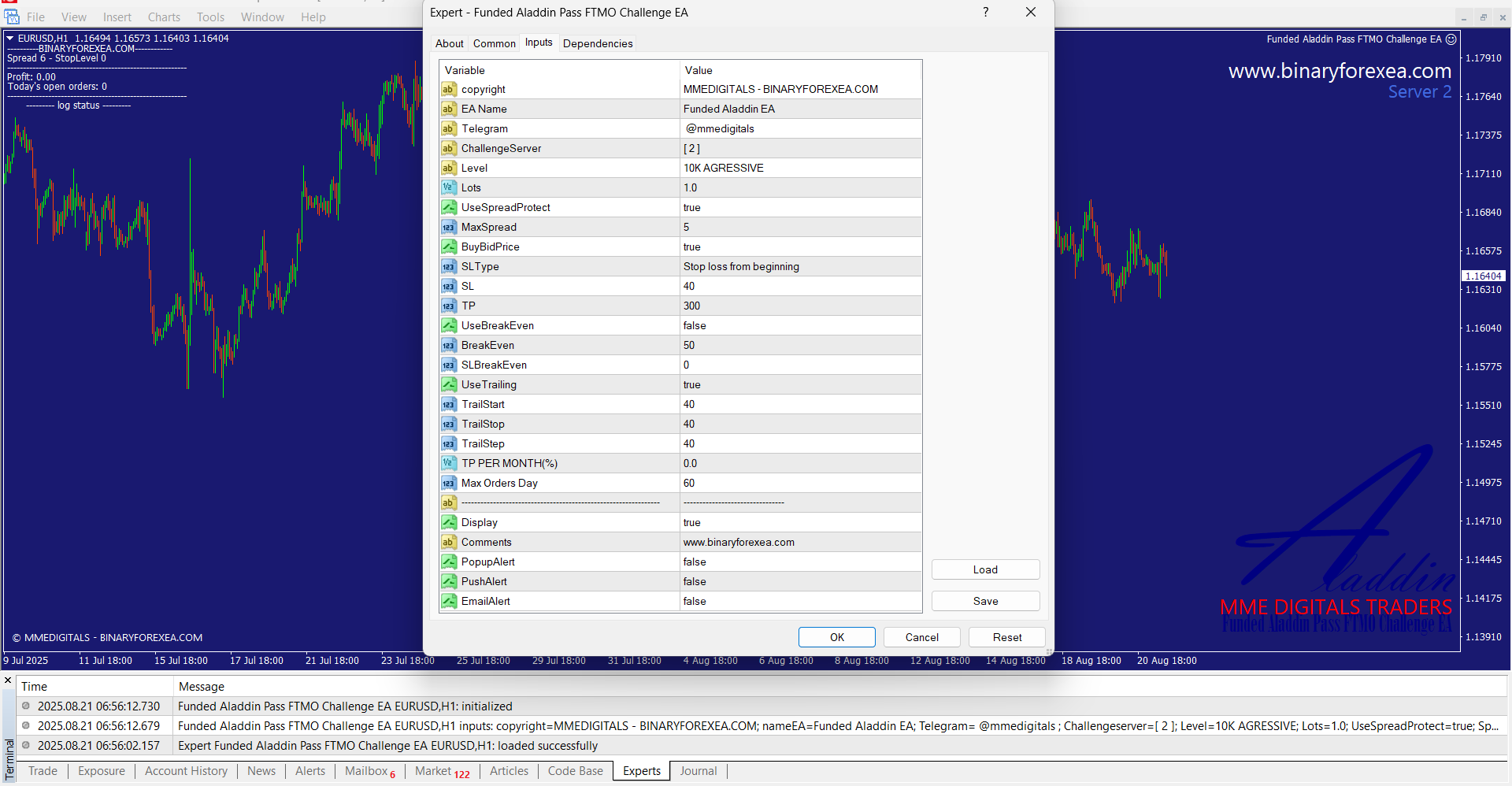Switch to the About tab

pyautogui.click(x=450, y=44)
